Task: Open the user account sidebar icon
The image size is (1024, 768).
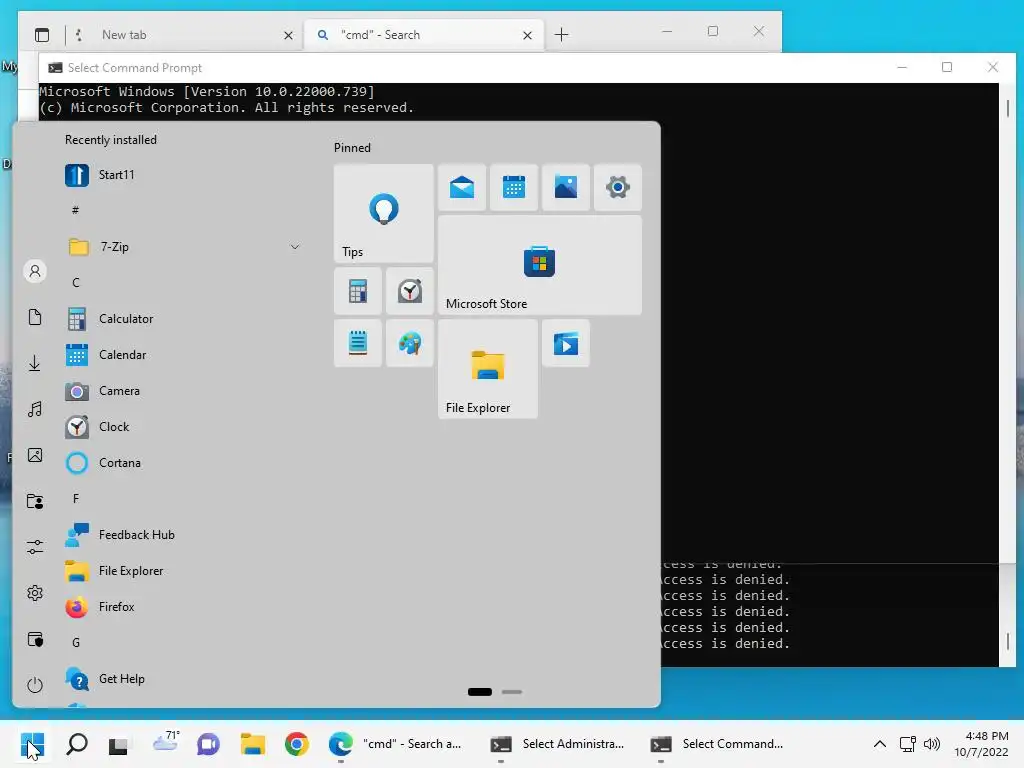Action: [x=35, y=271]
